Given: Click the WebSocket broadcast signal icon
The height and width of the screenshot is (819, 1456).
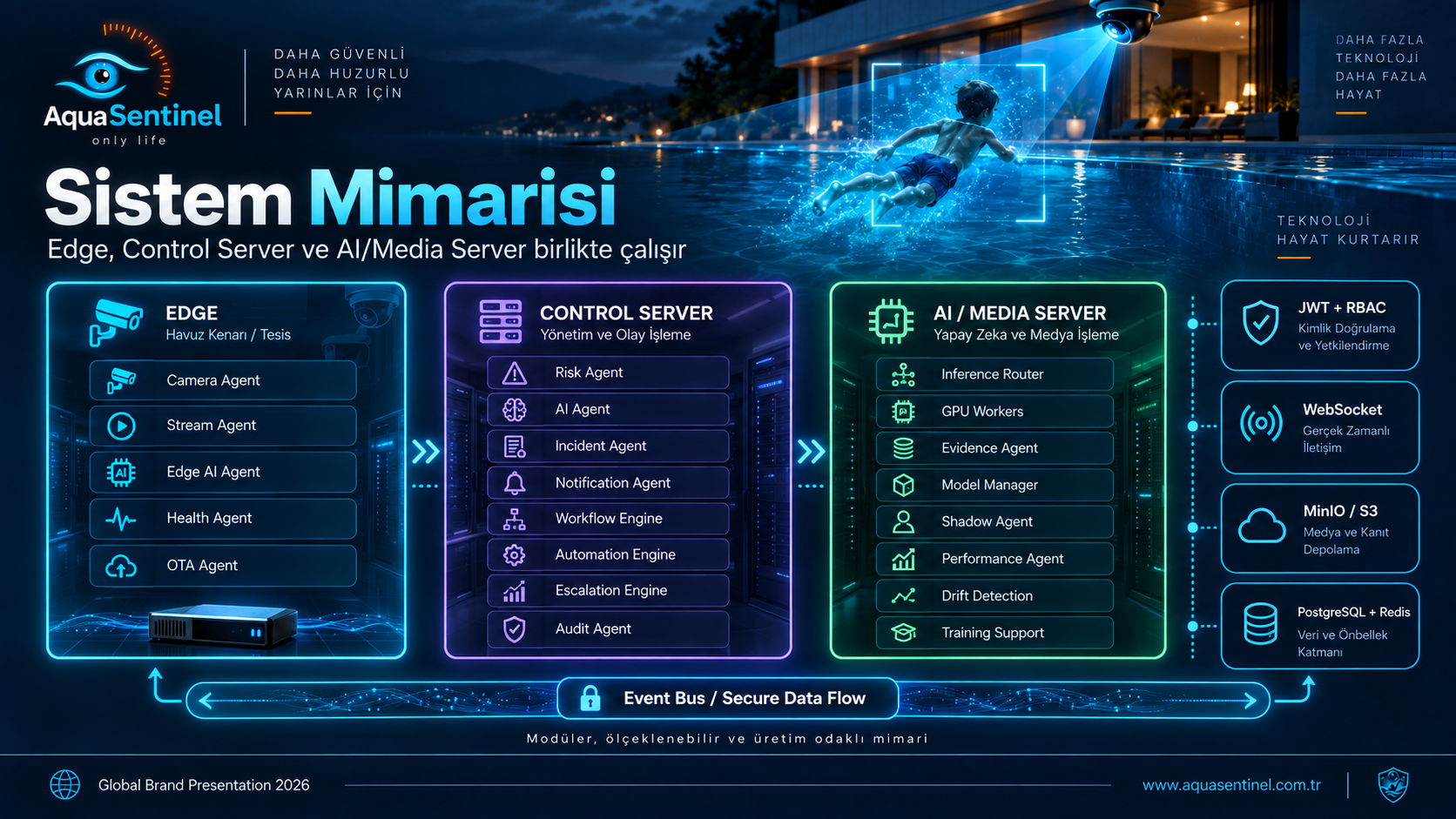Looking at the screenshot, I should tap(1261, 424).
